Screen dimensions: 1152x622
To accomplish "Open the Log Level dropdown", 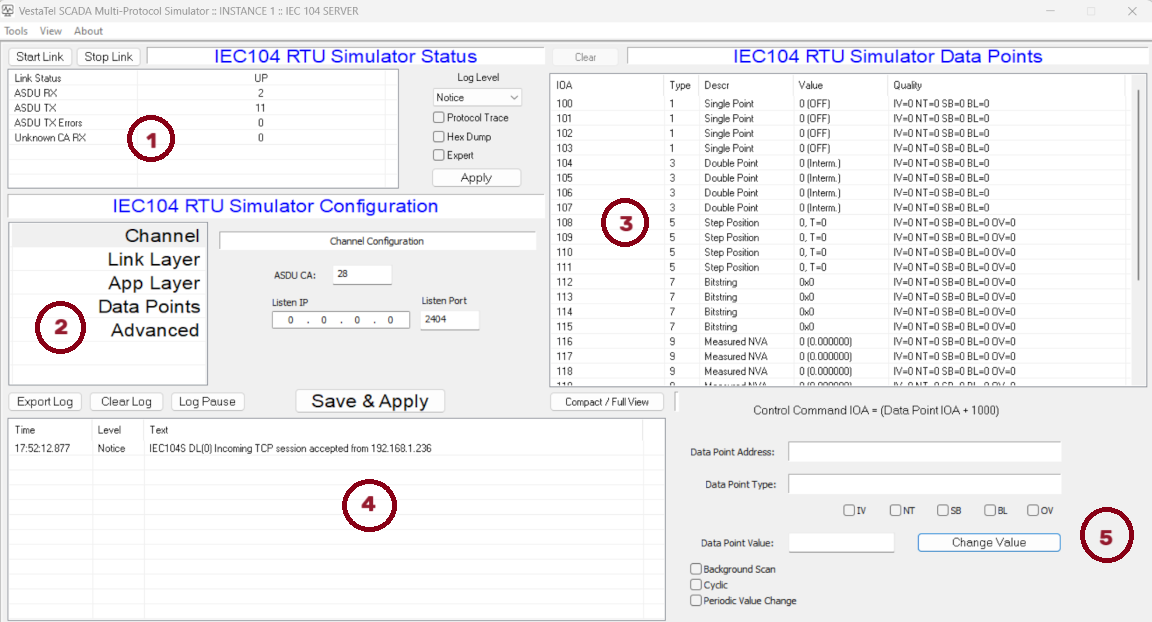I will [x=477, y=97].
